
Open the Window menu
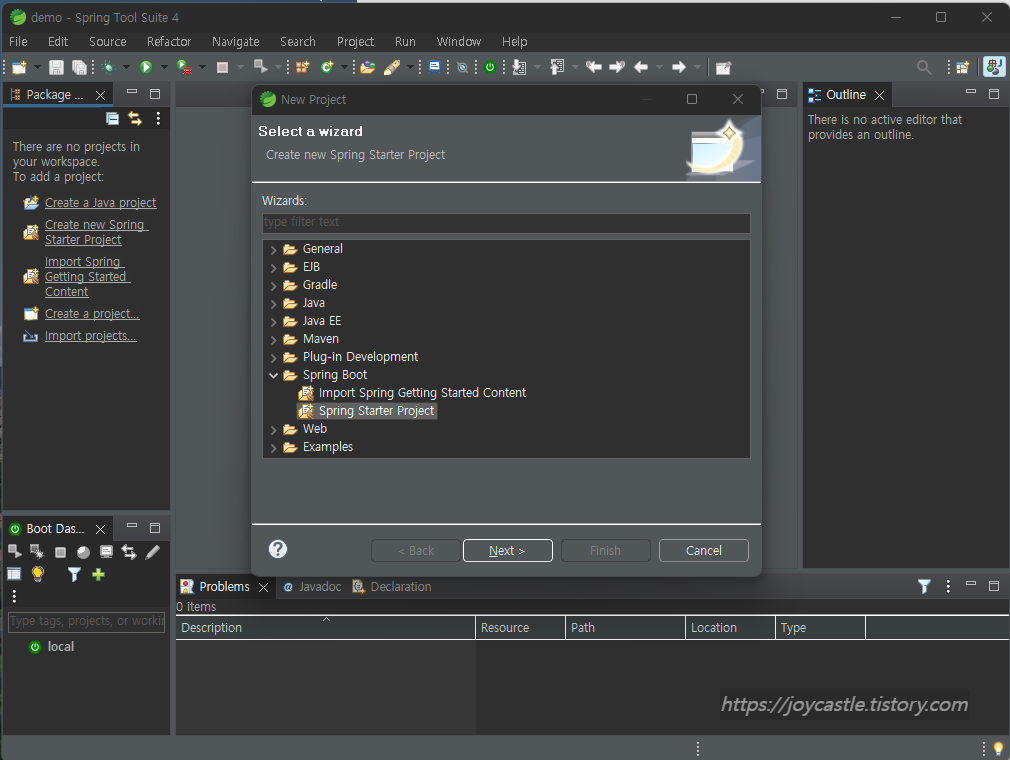coord(459,41)
